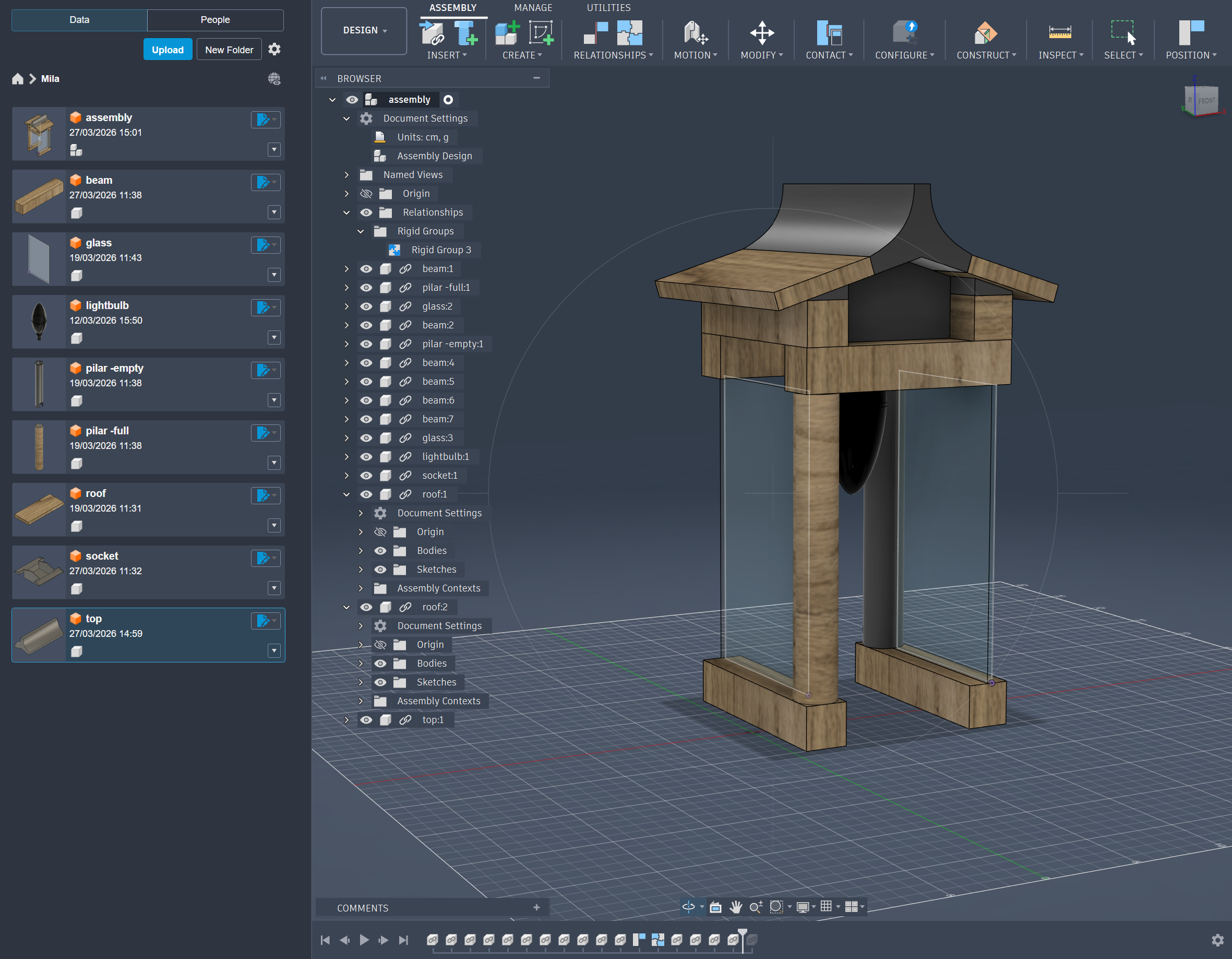Select the Move tool under Modify
The width and height of the screenshot is (1232, 959).
[x=761, y=33]
